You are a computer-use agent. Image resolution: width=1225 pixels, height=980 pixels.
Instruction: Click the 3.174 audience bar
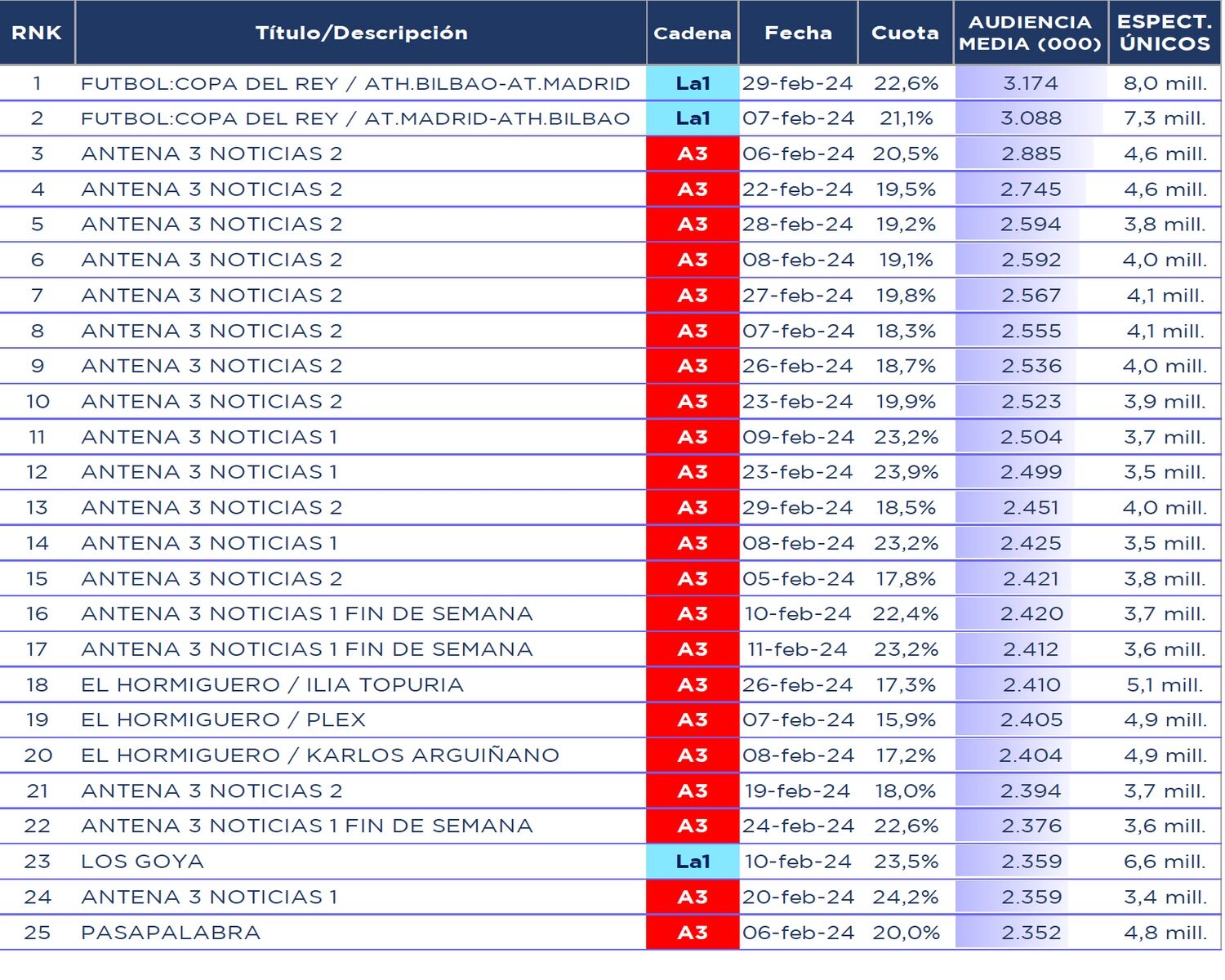[x=1031, y=83]
